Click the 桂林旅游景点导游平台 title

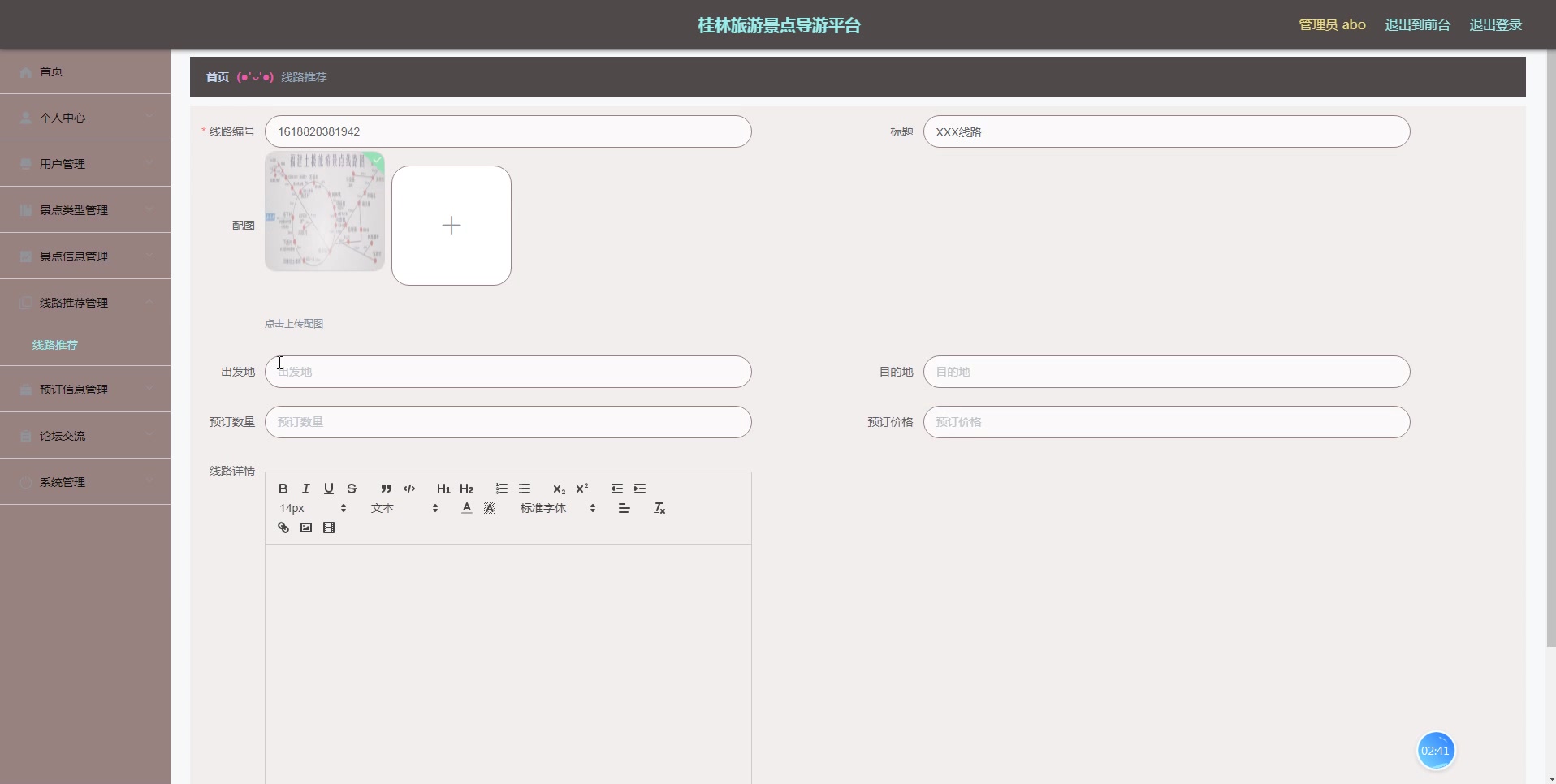pyautogui.click(x=779, y=25)
